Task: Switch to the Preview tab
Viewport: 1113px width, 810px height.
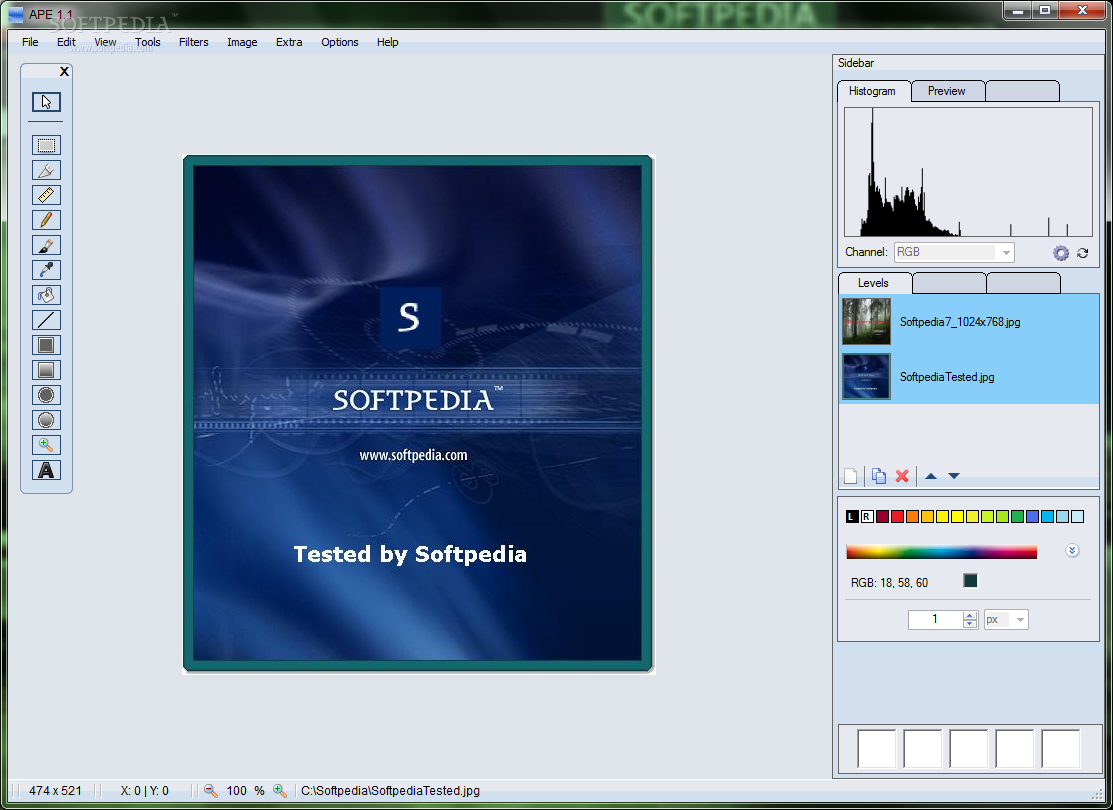Action: tap(947, 91)
